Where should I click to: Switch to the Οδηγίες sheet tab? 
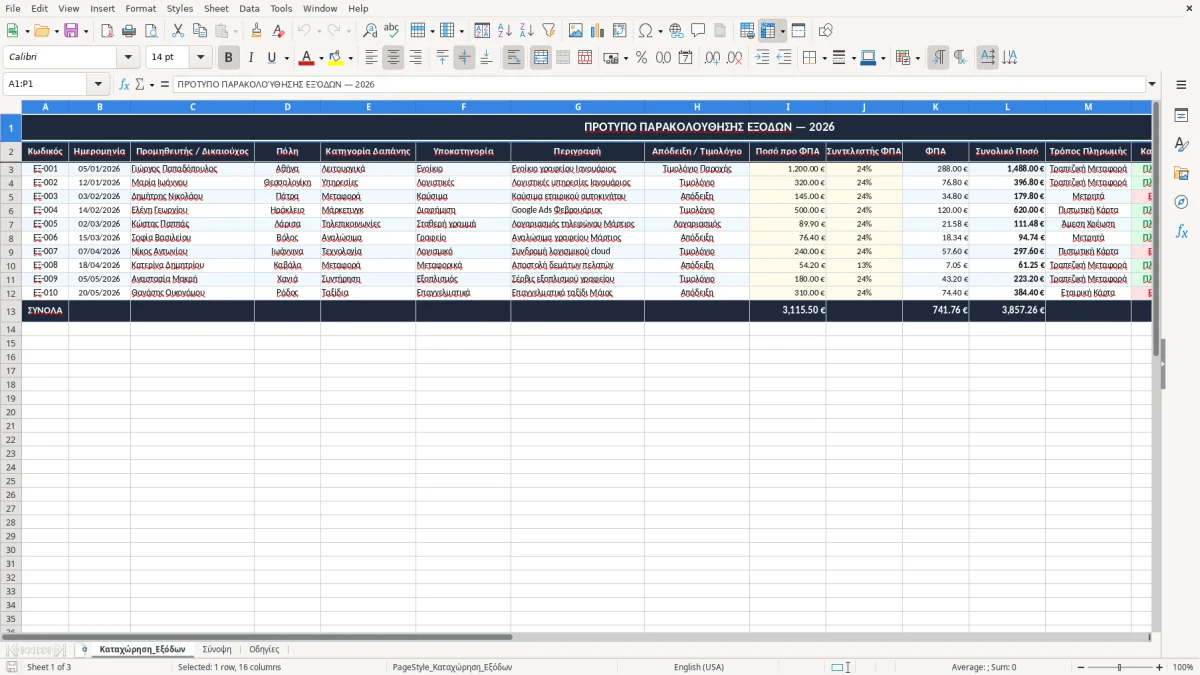[x=264, y=649]
